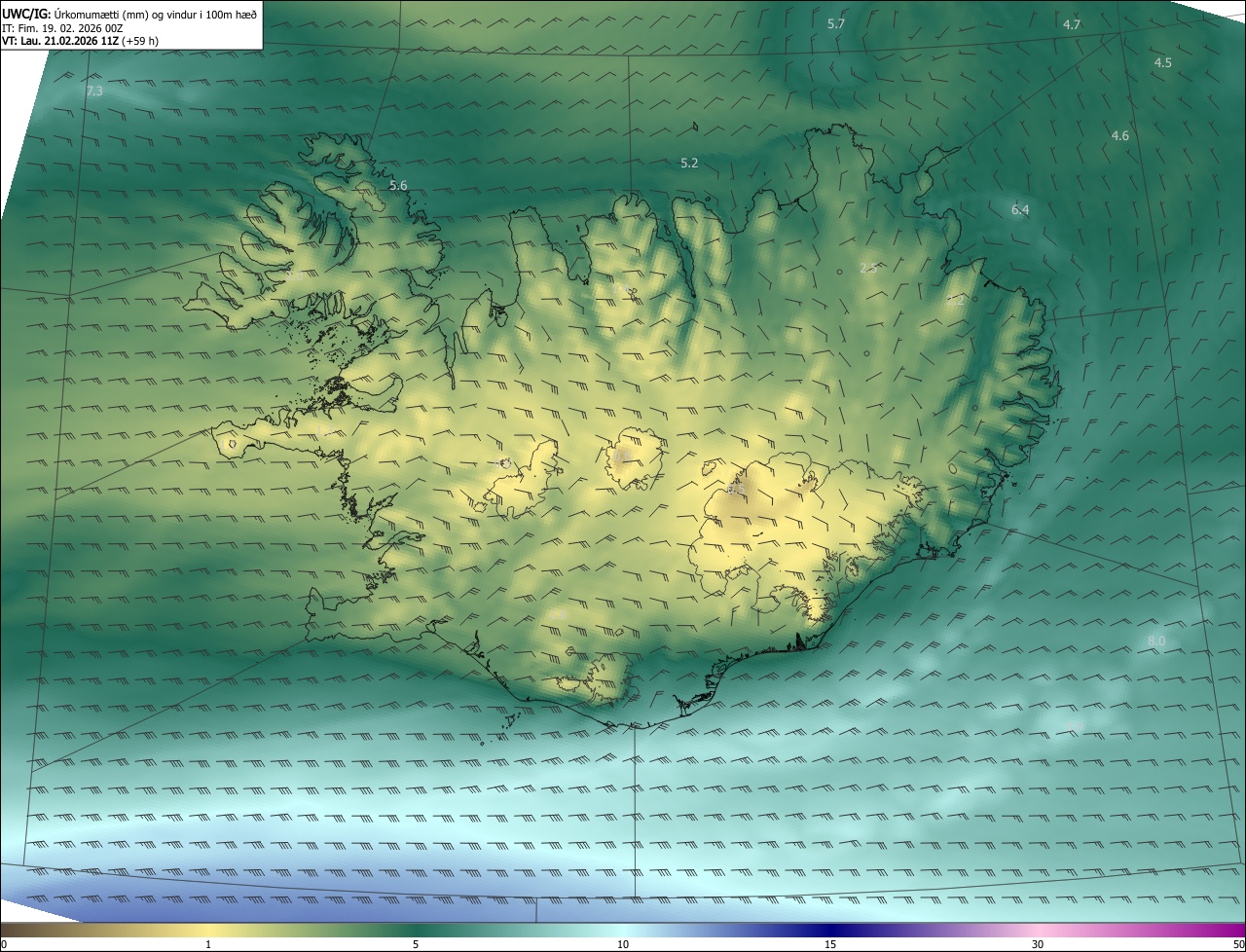Click the 5.6 value label on map
The height and width of the screenshot is (952, 1246).
tap(398, 185)
